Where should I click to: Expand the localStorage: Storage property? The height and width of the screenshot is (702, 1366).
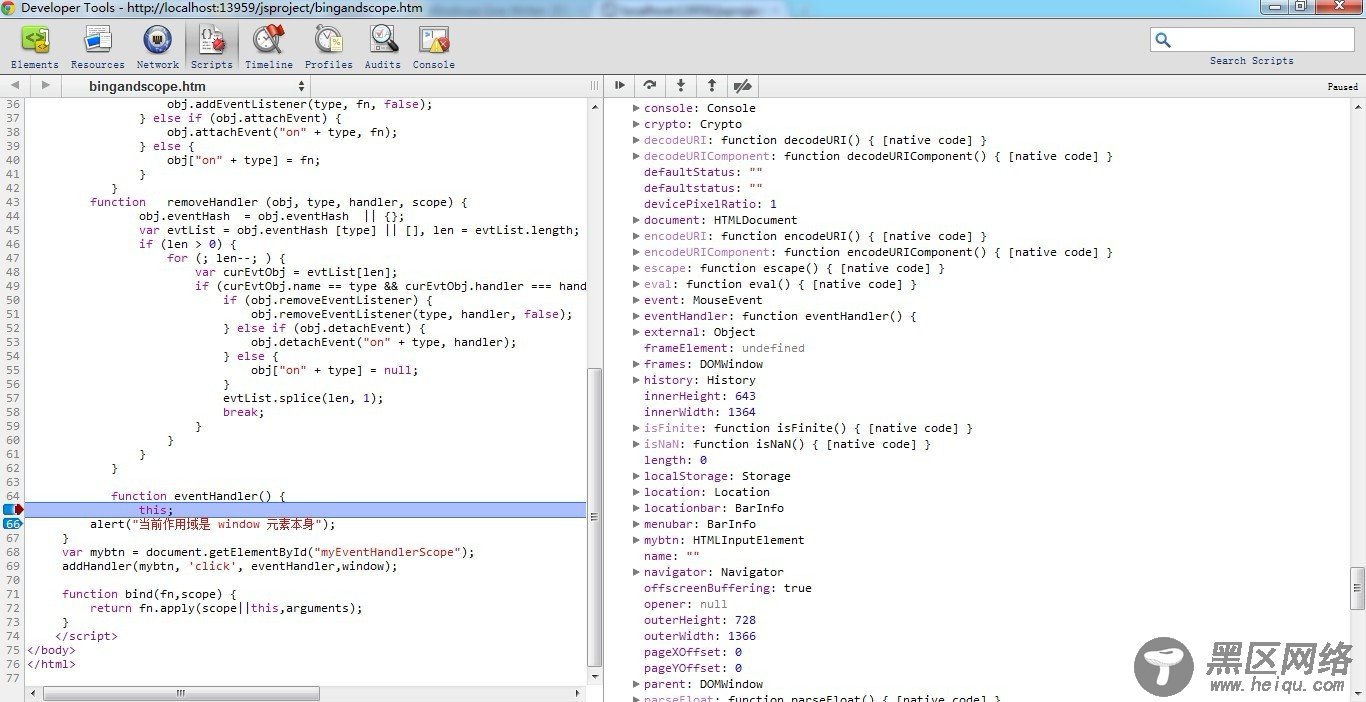636,476
